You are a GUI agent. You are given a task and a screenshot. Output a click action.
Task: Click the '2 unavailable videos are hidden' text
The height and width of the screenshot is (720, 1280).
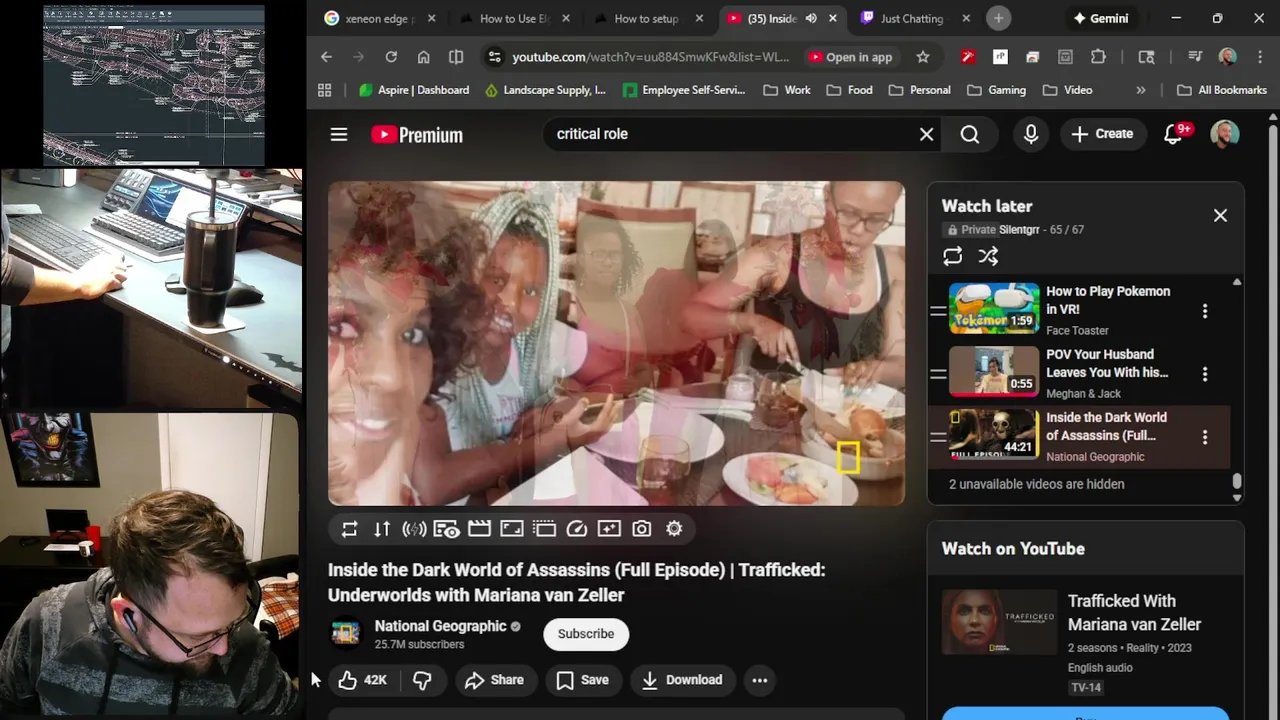pyautogui.click(x=1036, y=484)
